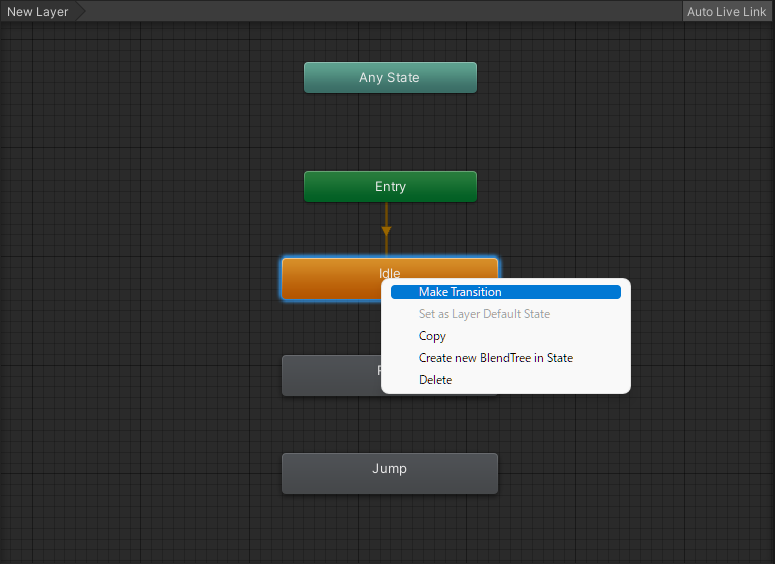Select the Jump state node
Viewport: 775px width, 564px height.
pos(389,474)
